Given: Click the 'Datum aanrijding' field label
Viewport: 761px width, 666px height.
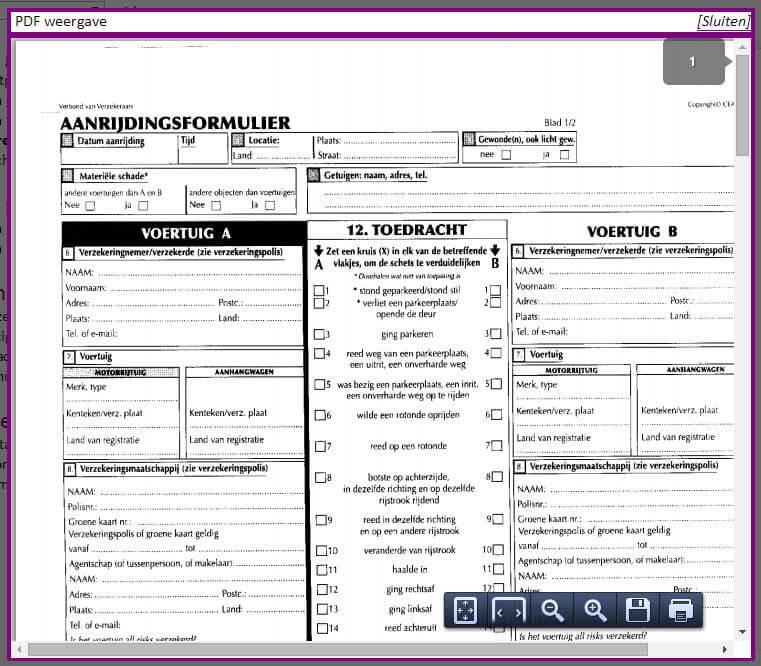Looking at the screenshot, I should click(x=111, y=141).
